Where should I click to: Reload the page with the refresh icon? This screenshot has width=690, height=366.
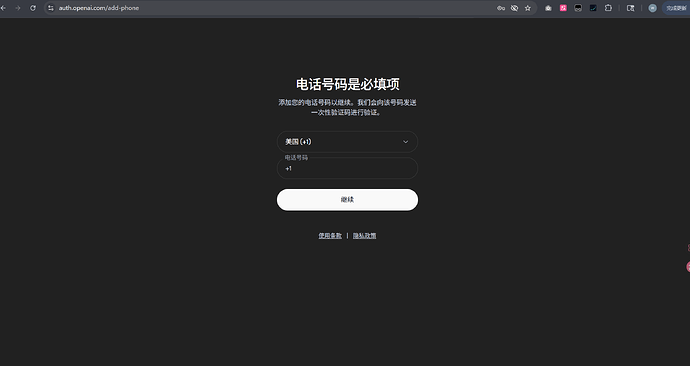pos(33,8)
